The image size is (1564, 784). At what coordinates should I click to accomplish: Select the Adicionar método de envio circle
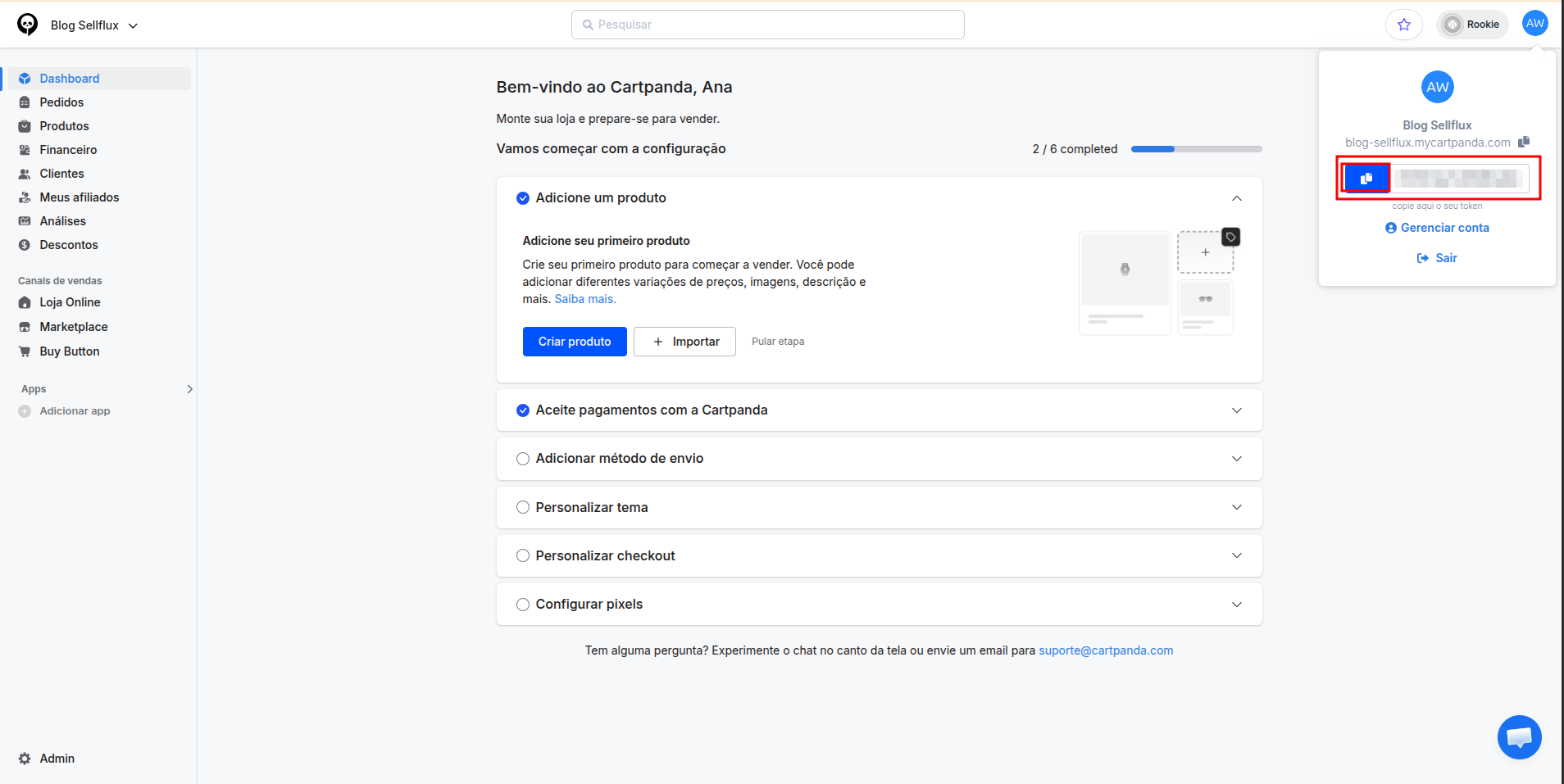(523, 459)
